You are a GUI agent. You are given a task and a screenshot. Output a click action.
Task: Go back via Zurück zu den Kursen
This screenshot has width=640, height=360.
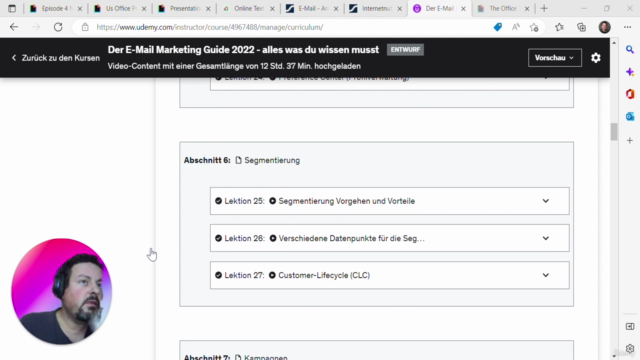coord(56,58)
